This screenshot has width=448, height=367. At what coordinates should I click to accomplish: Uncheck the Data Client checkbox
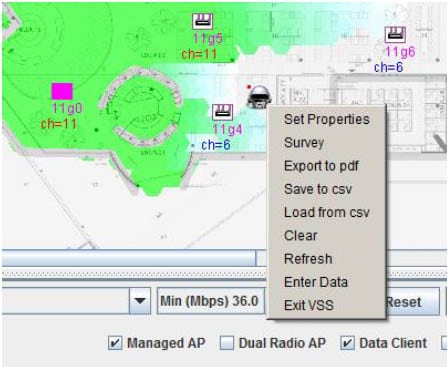click(347, 343)
